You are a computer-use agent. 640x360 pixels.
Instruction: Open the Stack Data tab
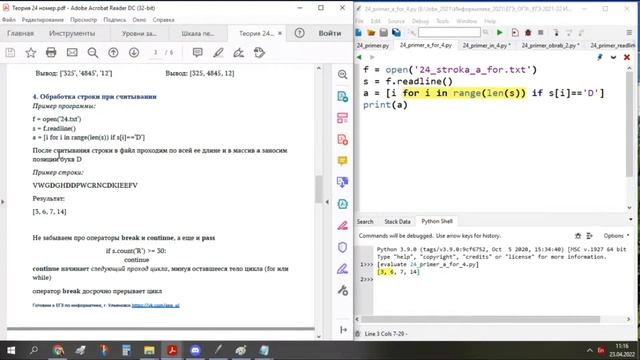[397, 222]
